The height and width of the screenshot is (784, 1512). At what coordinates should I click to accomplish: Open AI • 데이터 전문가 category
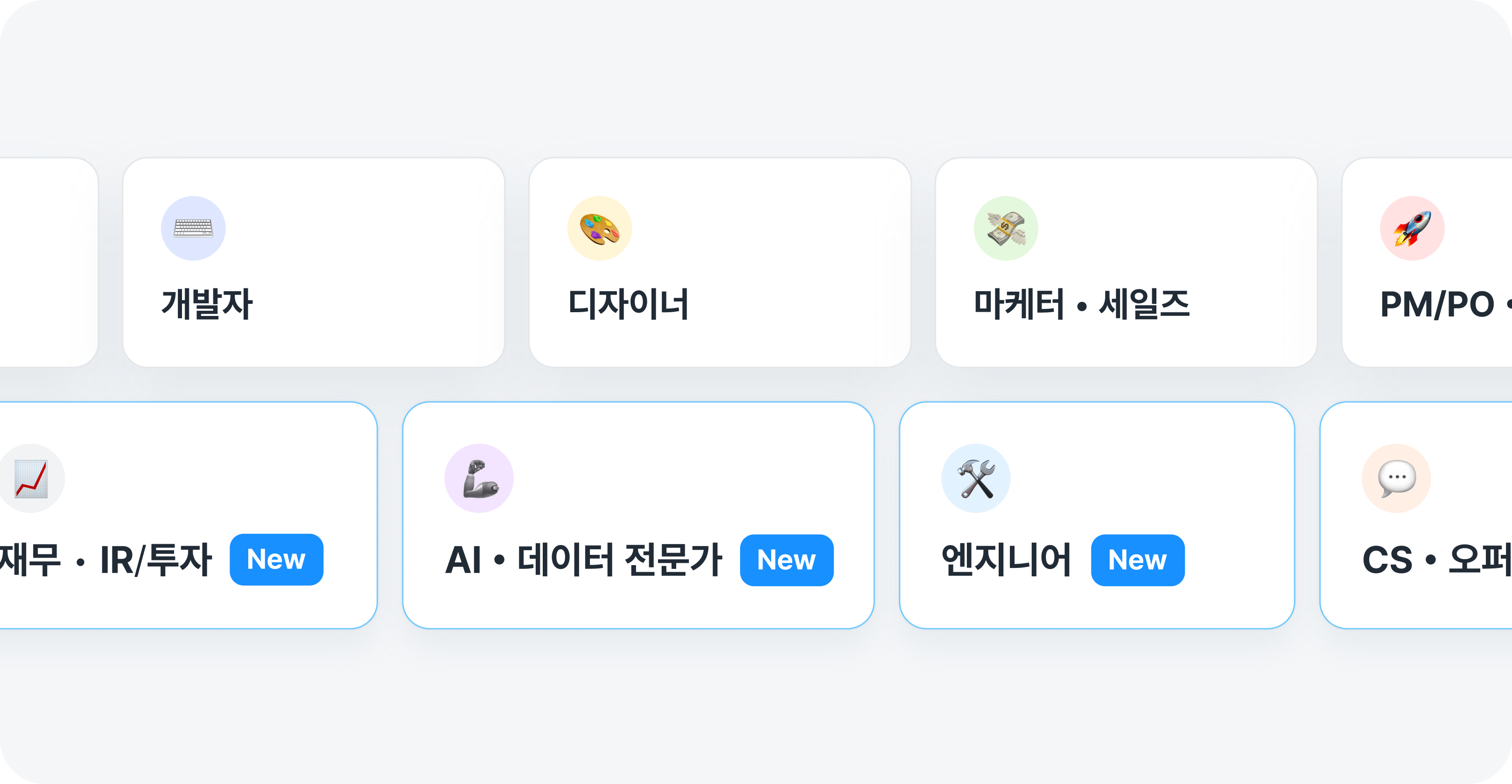pyautogui.click(x=583, y=559)
